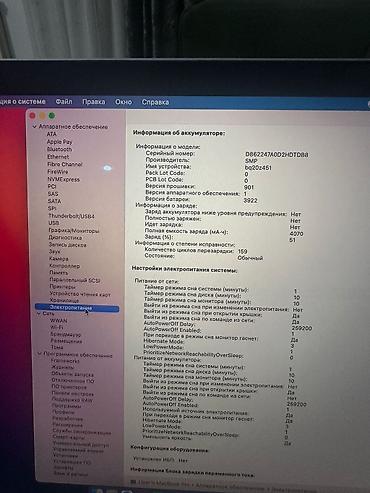Open the Справка menu

pyautogui.click(x=155, y=102)
